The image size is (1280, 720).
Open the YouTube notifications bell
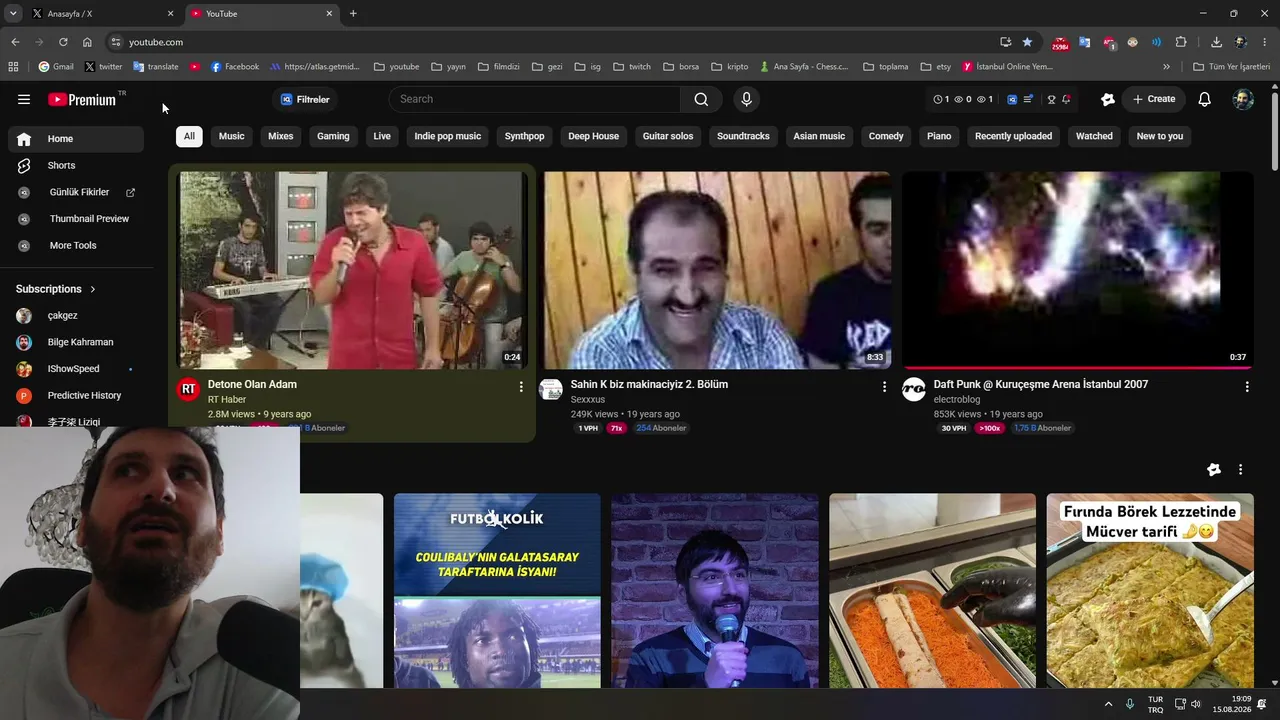point(1205,99)
